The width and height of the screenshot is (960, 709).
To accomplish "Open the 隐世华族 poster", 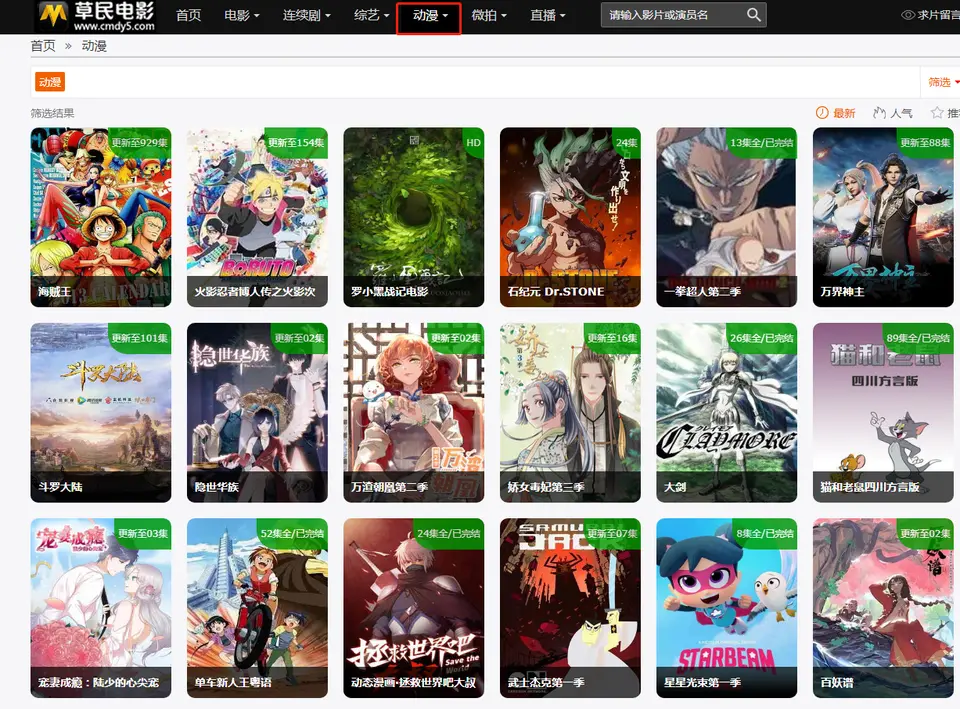I will pos(257,413).
